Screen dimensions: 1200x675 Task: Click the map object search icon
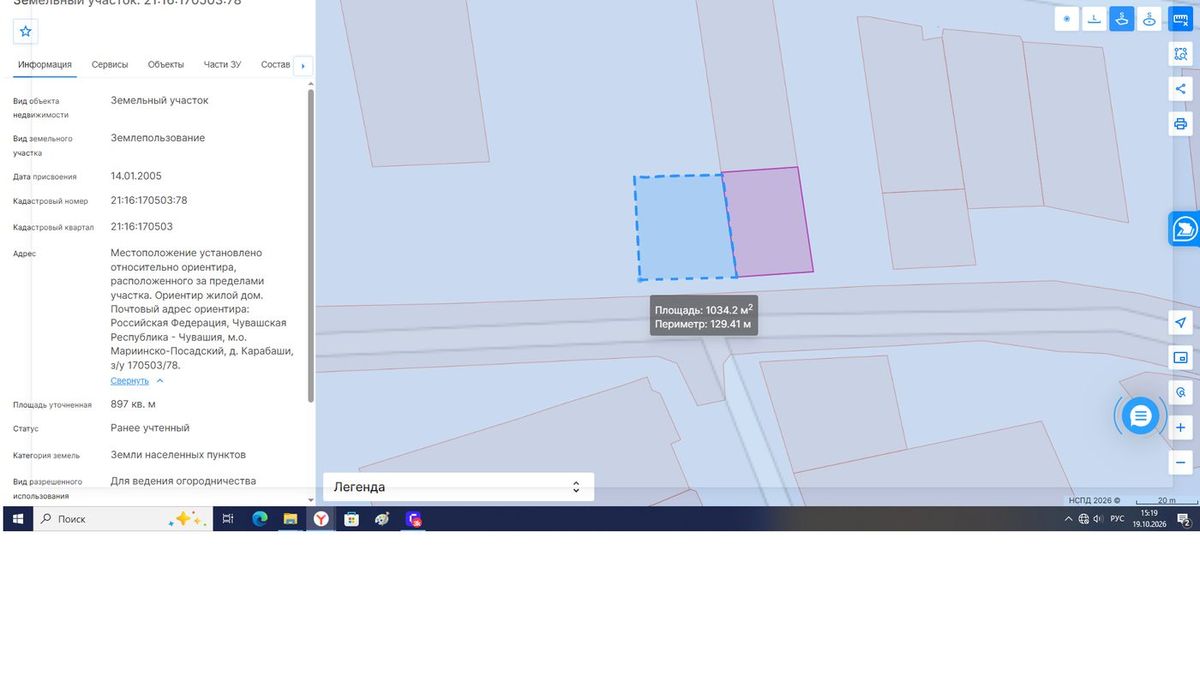(1181, 393)
